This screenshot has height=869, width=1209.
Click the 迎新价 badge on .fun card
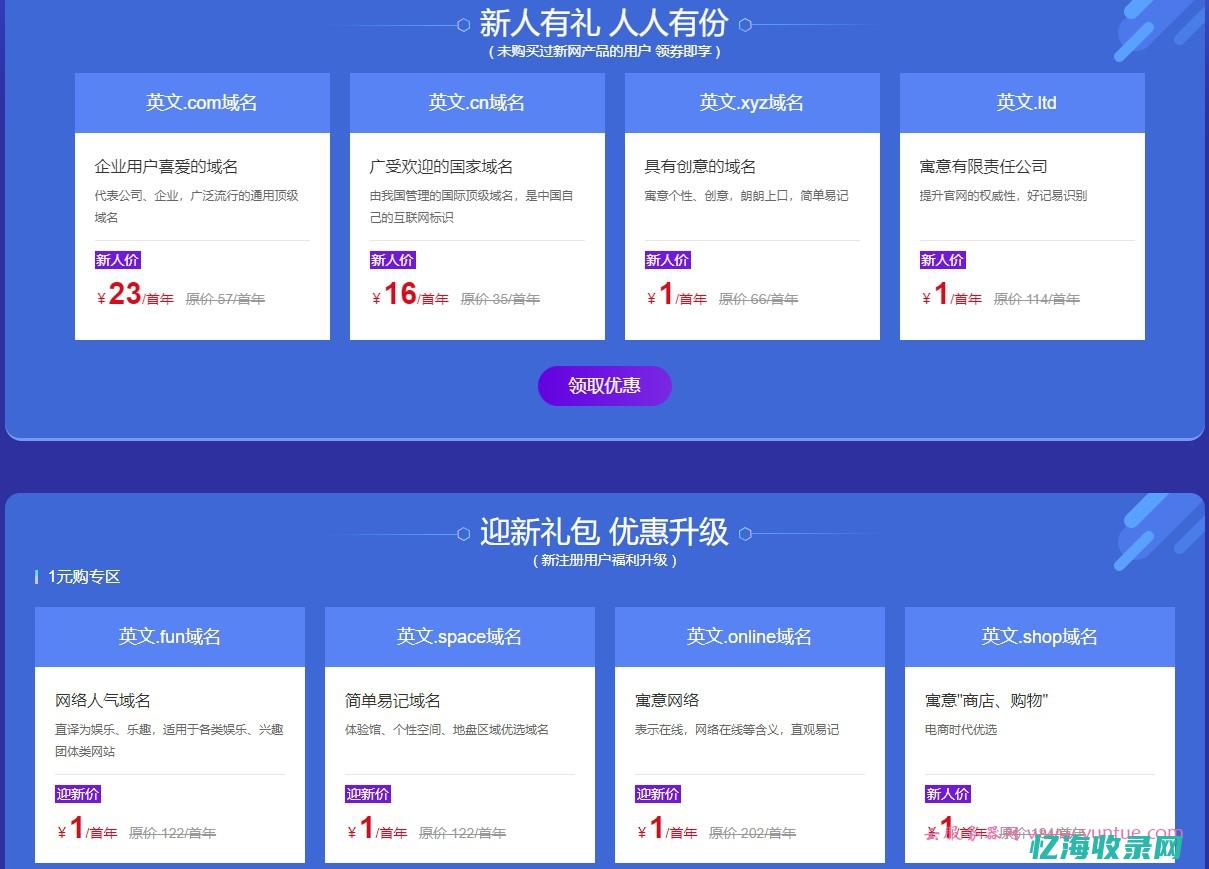pos(77,794)
